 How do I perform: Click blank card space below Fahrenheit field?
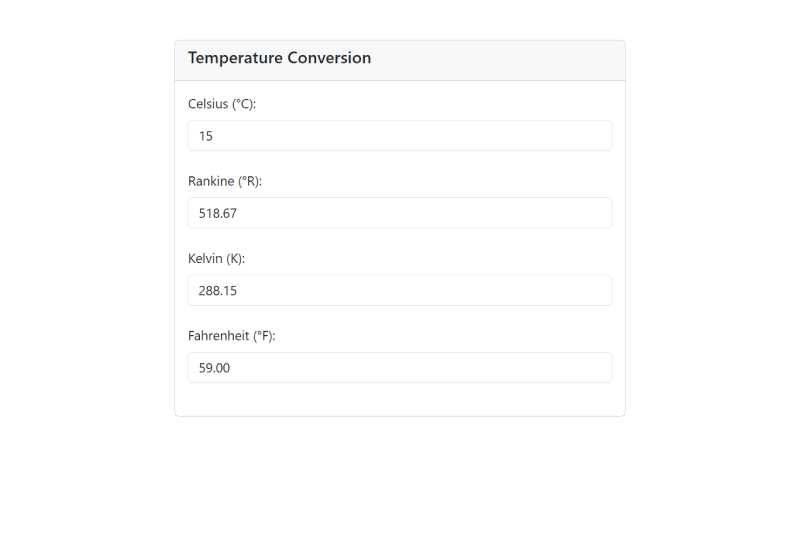point(400,399)
